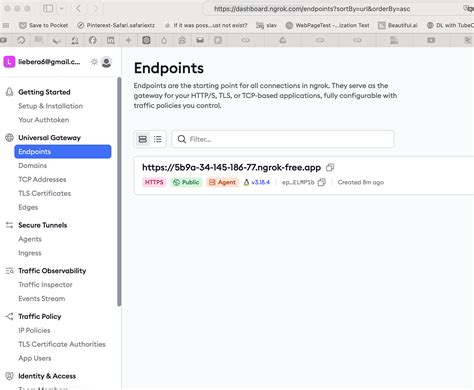This screenshot has height=390, width=474.
Task: Open Setup & Installation page
Action: [51, 106]
